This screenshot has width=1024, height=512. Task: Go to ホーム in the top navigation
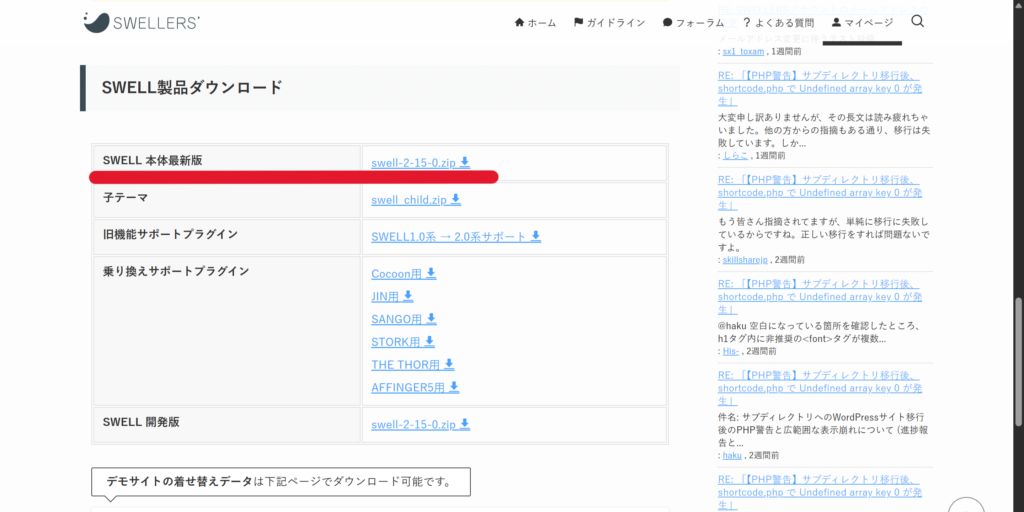coord(536,22)
